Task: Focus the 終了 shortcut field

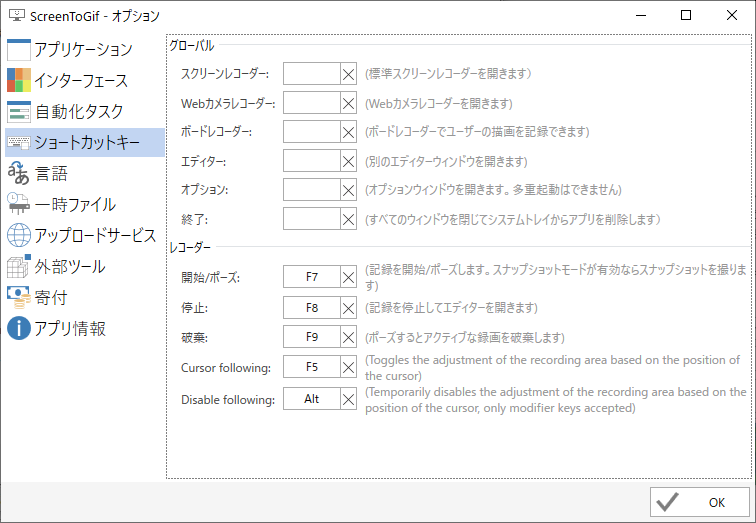Action: click(312, 219)
